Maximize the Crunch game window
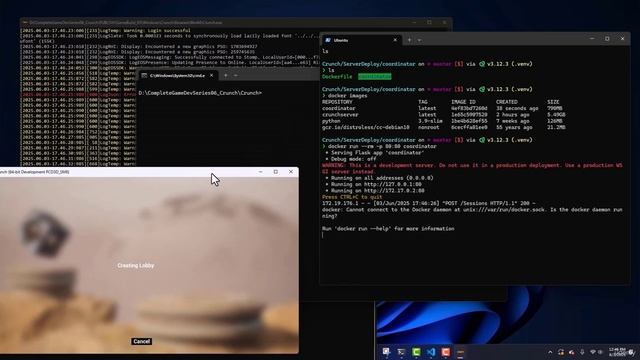 276,172
